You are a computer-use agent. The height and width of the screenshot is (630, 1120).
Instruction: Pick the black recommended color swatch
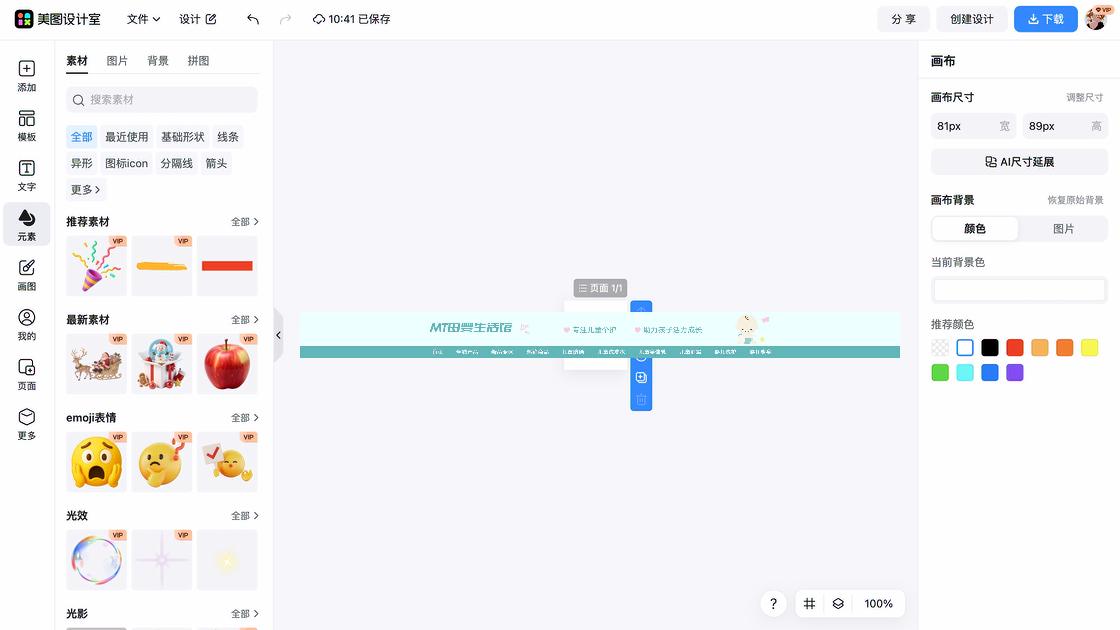(989, 348)
